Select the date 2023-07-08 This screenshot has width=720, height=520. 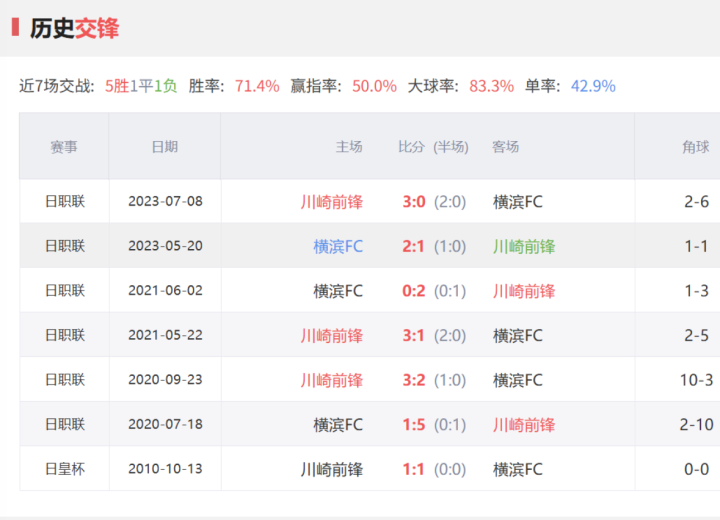(165, 201)
